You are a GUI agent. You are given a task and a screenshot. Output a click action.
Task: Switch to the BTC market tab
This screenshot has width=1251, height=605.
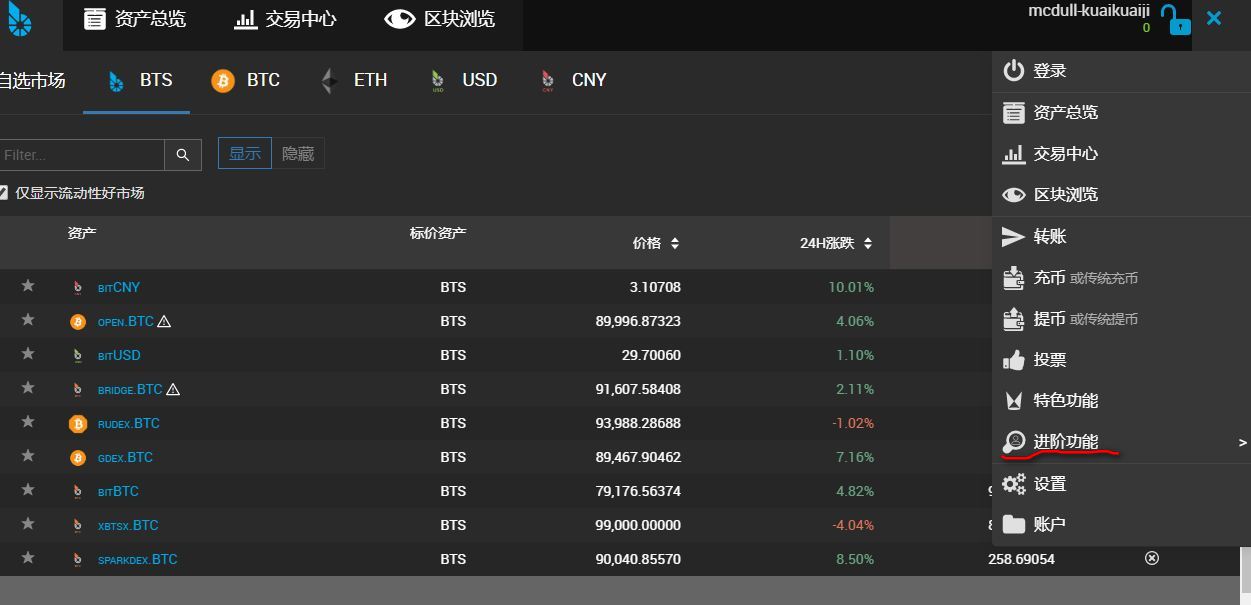(x=246, y=80)
